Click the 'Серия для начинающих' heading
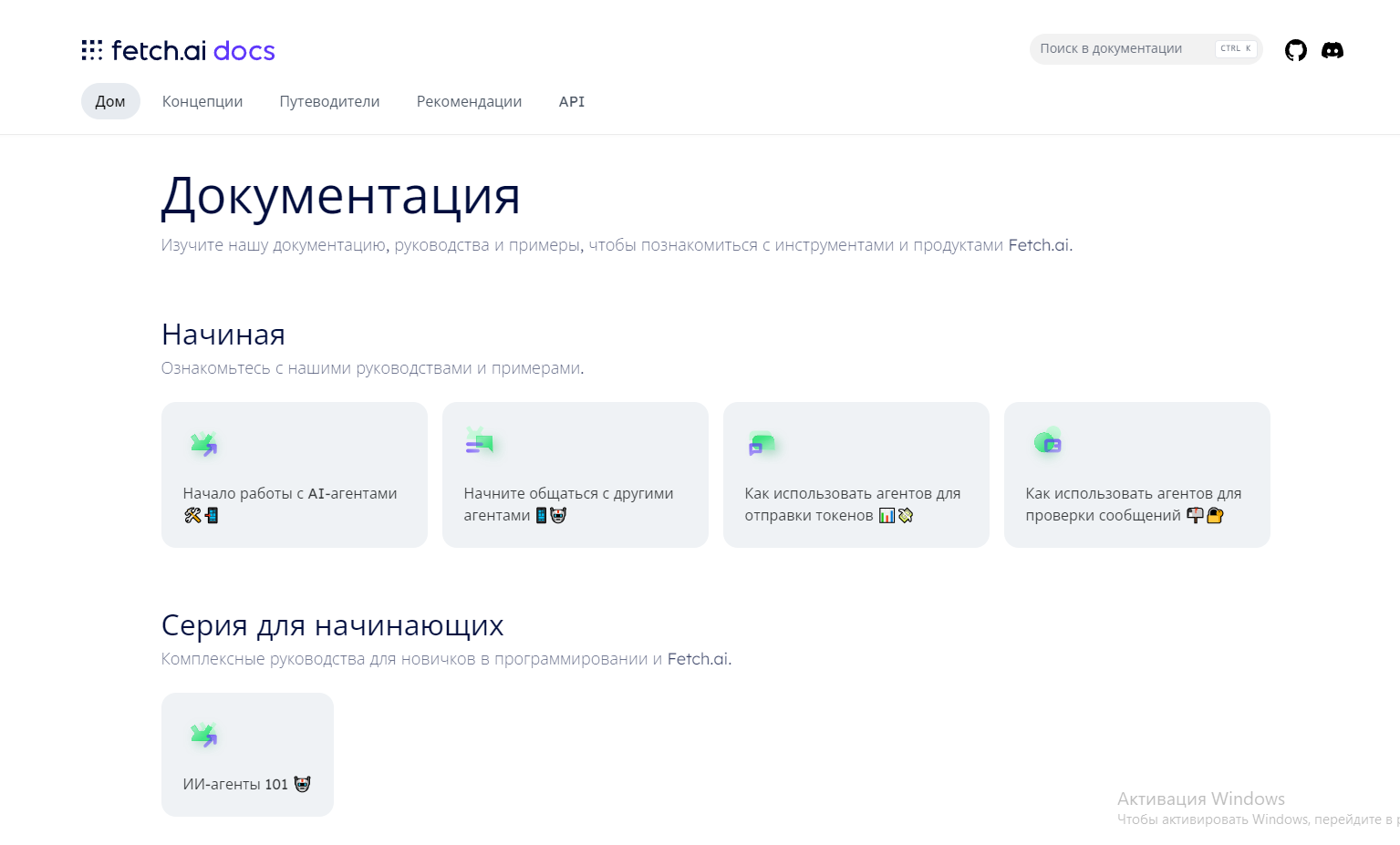The width and height of the screenshot is (1400, 845). (332, 625)
